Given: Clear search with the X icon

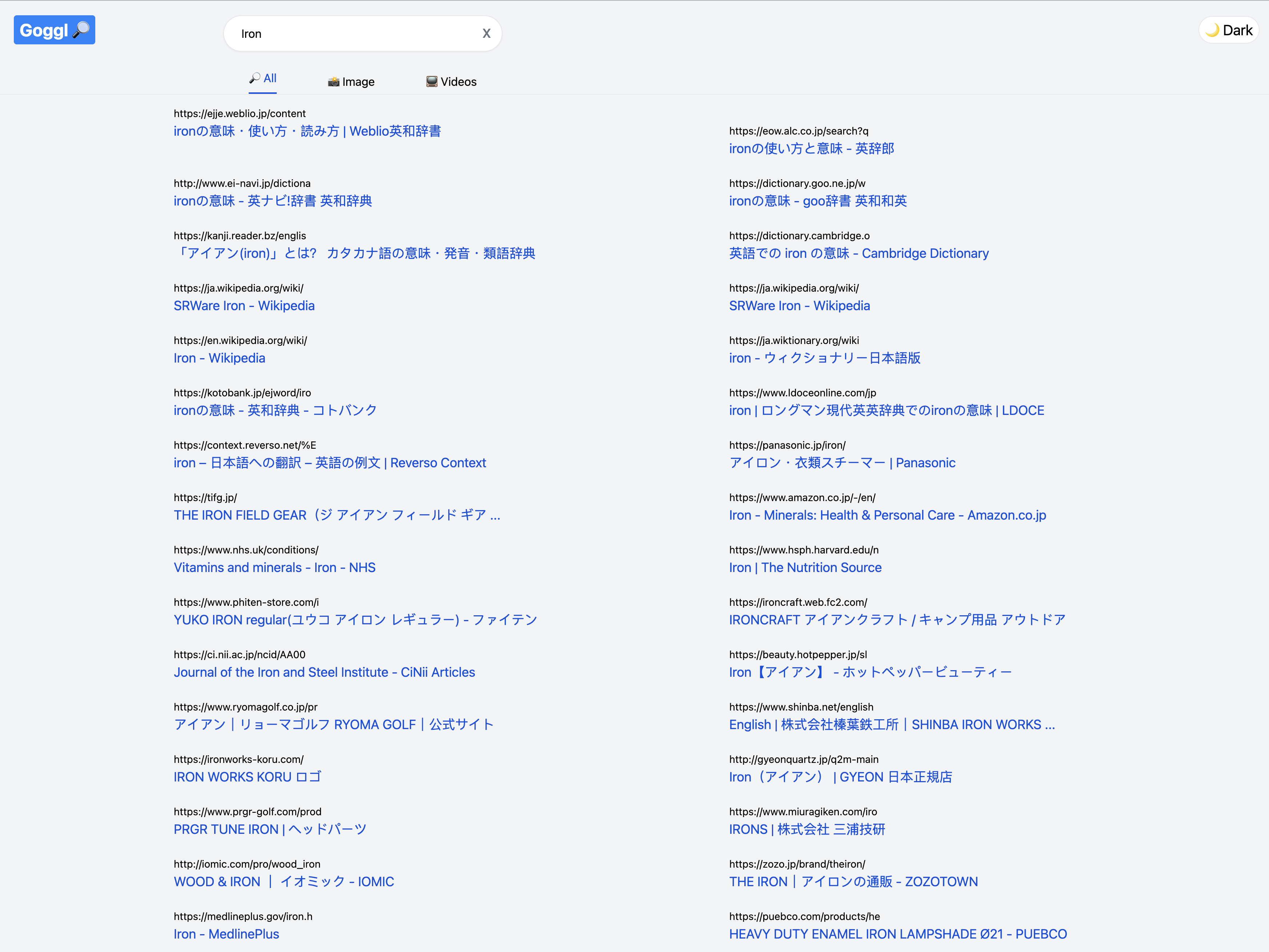Looking at the screenshot, I should tap(486, 33).
